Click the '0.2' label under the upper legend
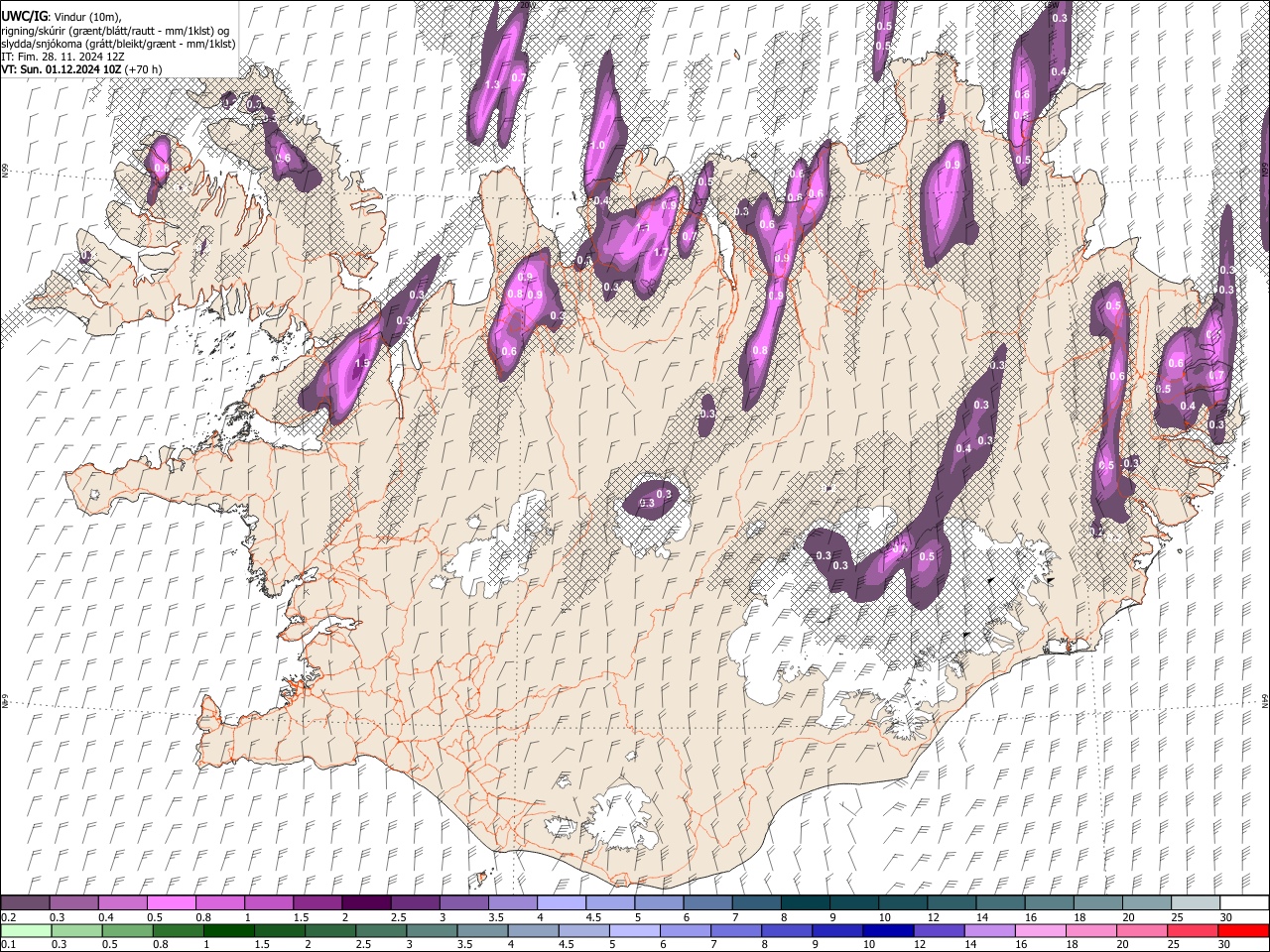 point(8,917)
